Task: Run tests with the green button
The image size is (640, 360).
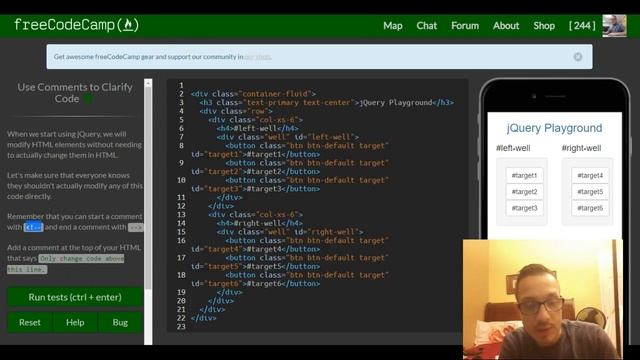Action: pos(75,297)
